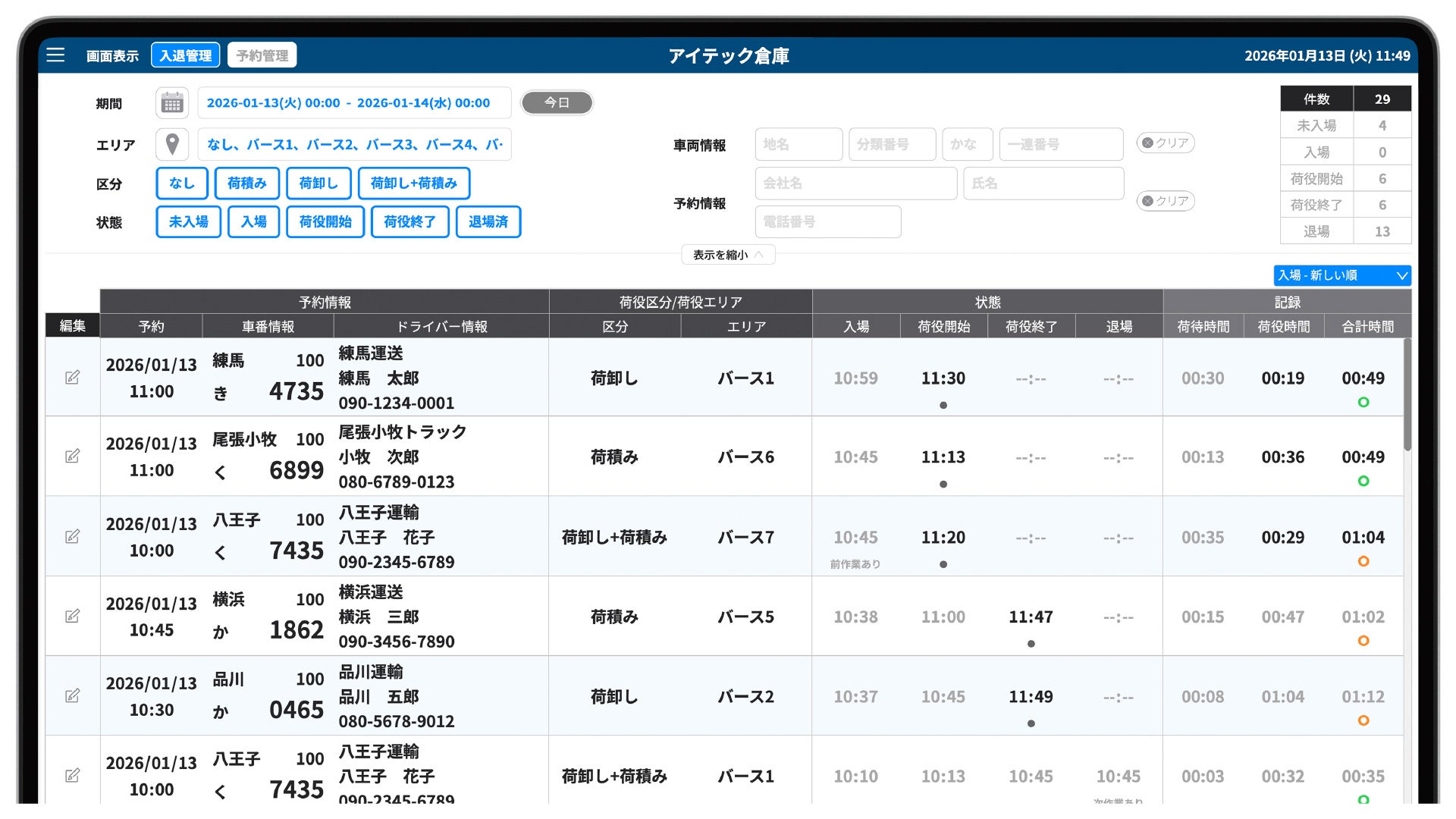Open the hamburger menu

(55, 55)
